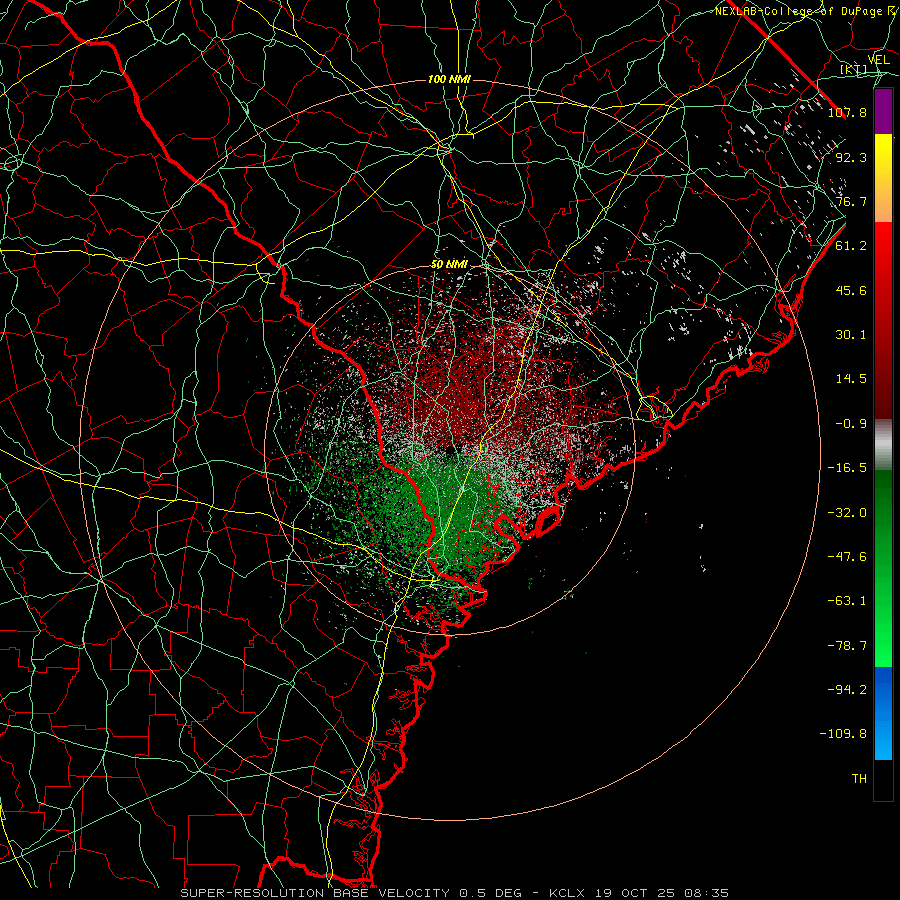Click the black TH segment of the color bar
This screenshot has height=900, width=900.
tap(883, 780)
